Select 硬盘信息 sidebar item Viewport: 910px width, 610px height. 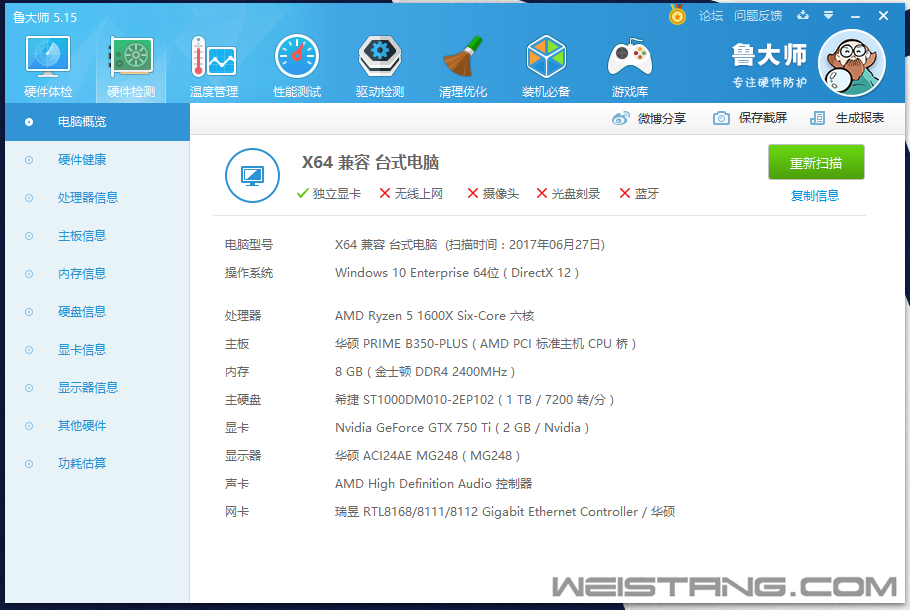(x=98, y=312)
